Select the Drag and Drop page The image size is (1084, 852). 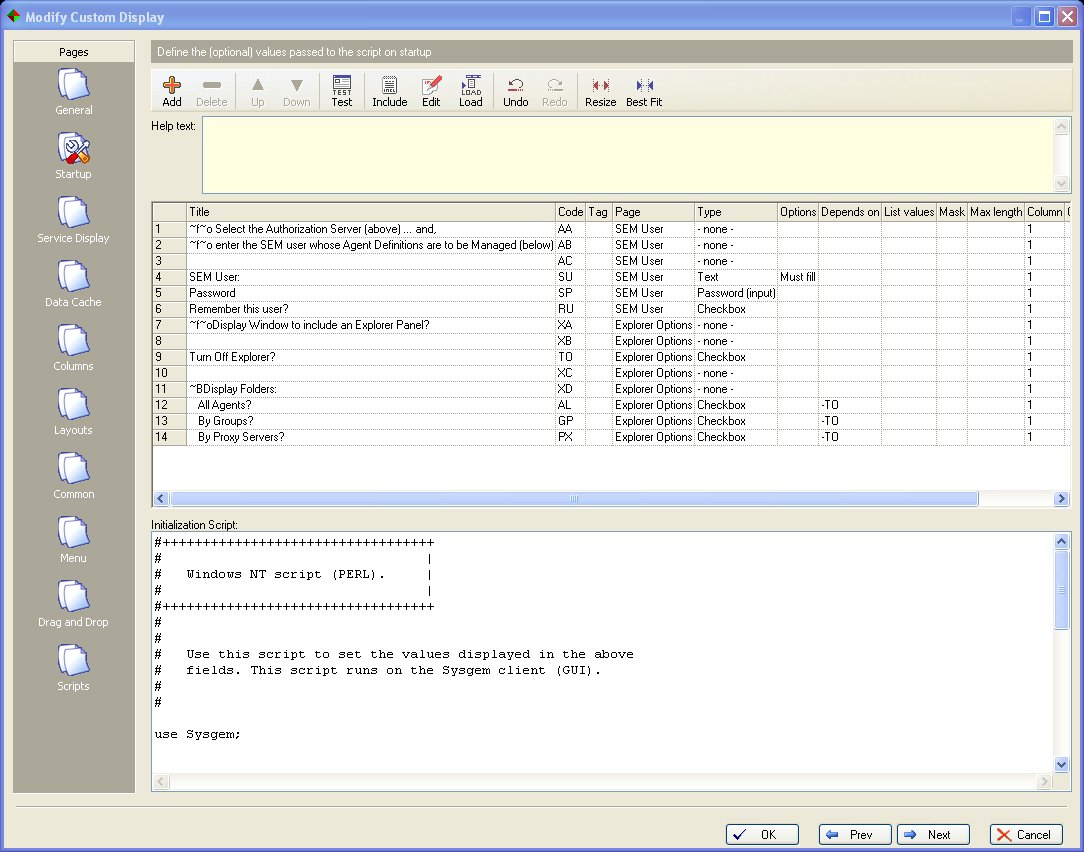click(x=74, y=603)
